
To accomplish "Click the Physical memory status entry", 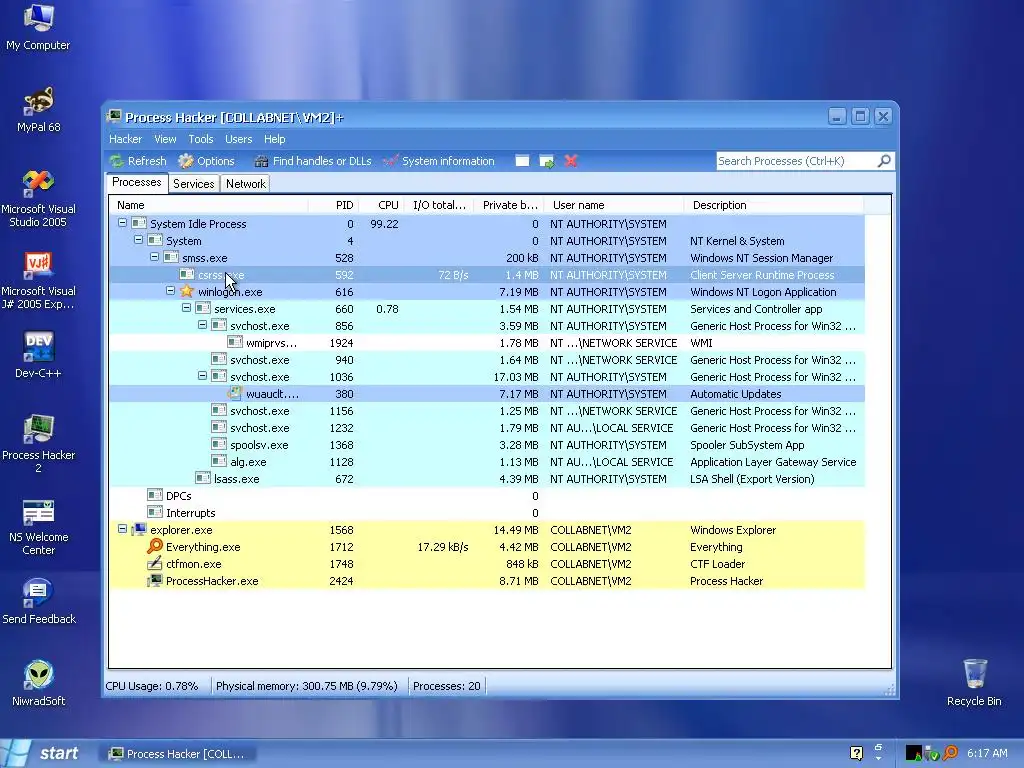I will [x=306, y=686].
